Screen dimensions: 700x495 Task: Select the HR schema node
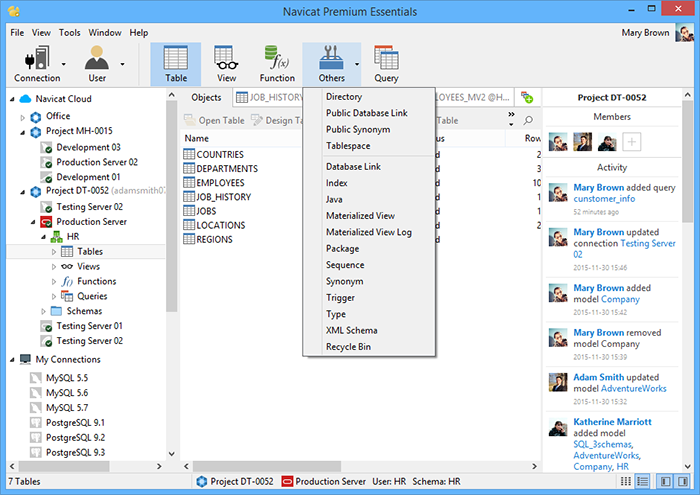[x=73, y=237]
